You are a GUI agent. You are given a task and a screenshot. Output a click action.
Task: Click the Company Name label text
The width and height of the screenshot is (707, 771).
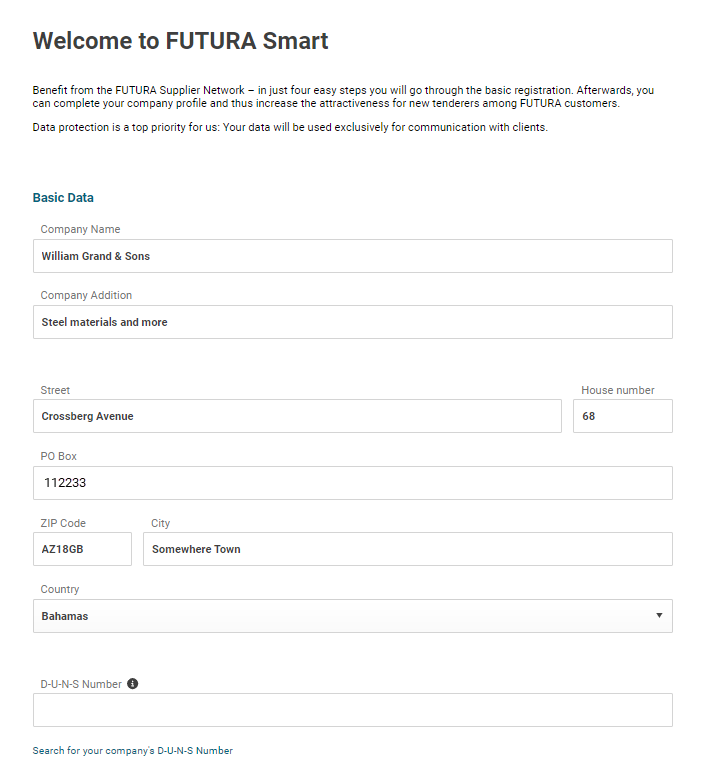[80, 229]
